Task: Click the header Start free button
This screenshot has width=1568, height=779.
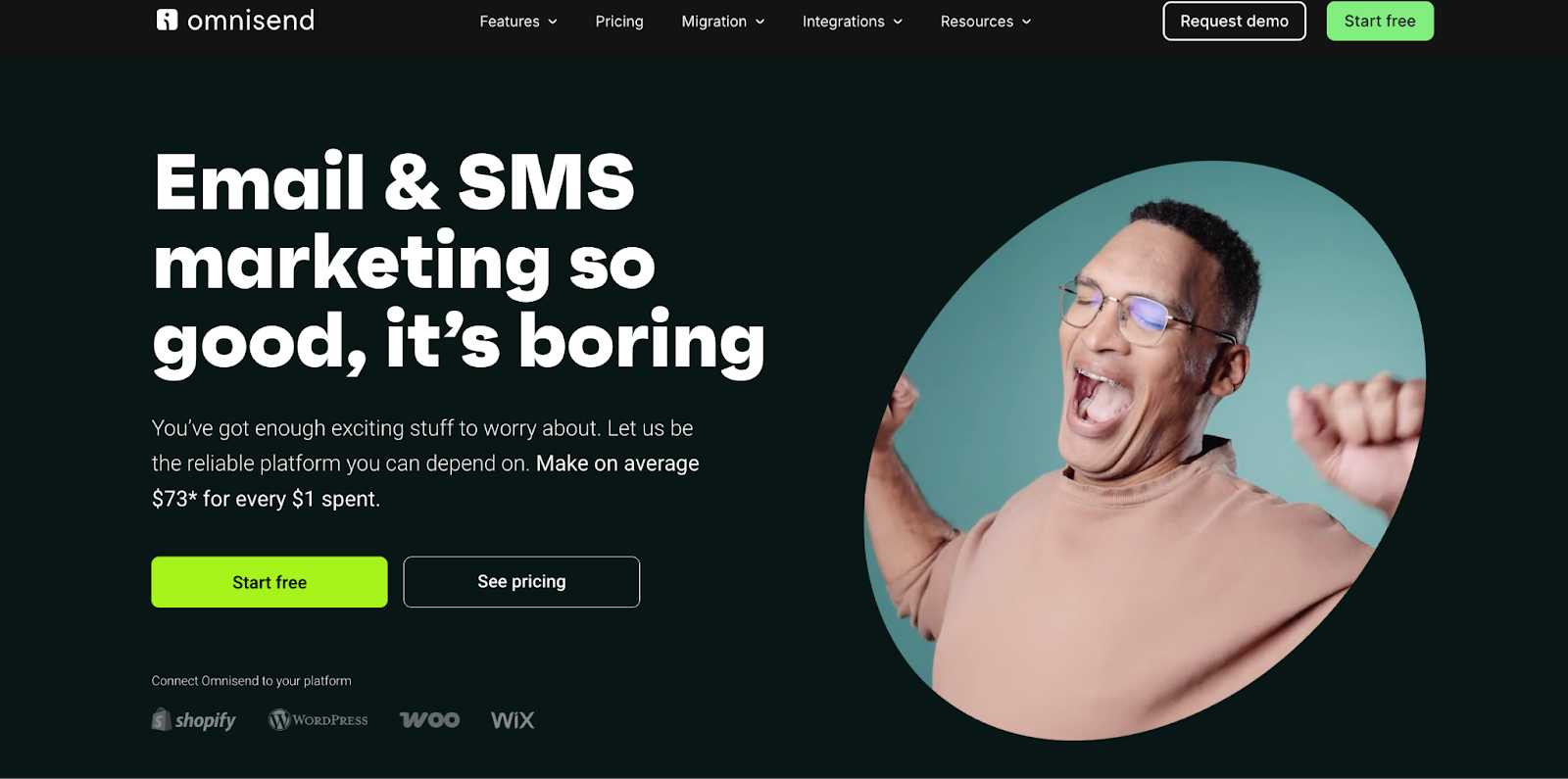Action: (1380, 21)
